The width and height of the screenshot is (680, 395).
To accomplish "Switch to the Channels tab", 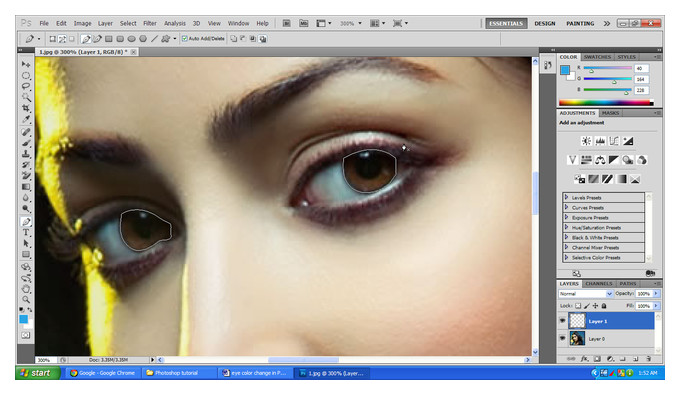I will click(x=598, y=284).
